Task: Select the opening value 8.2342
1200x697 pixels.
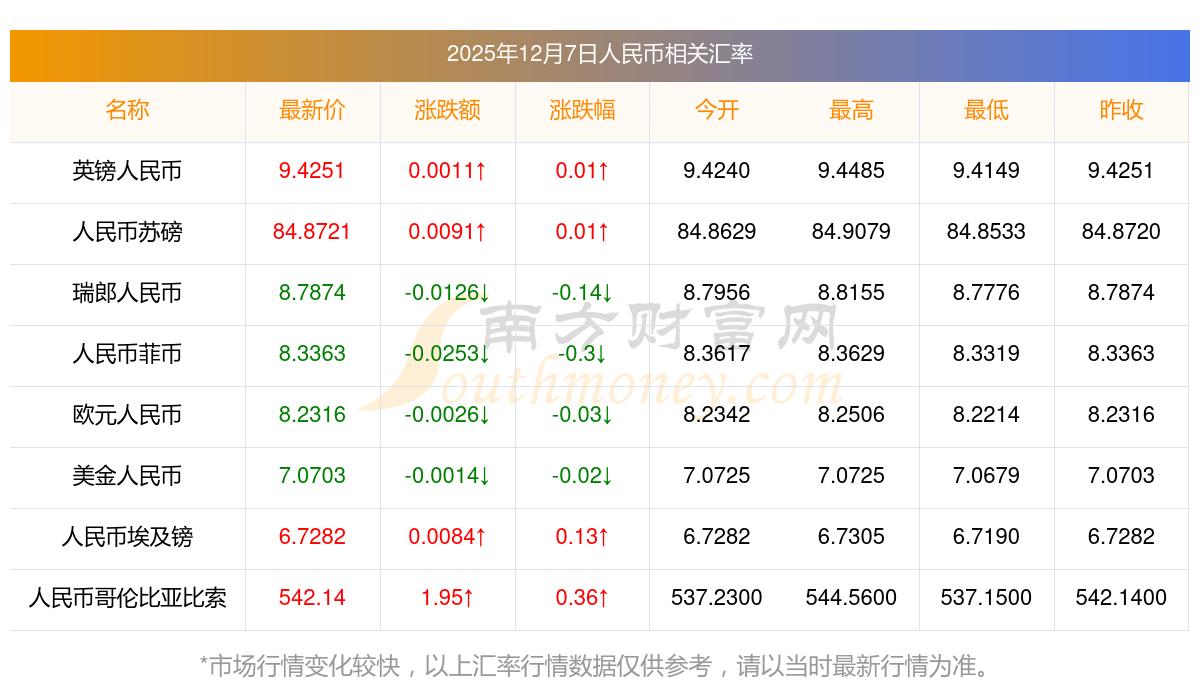Action: (717, 415)
